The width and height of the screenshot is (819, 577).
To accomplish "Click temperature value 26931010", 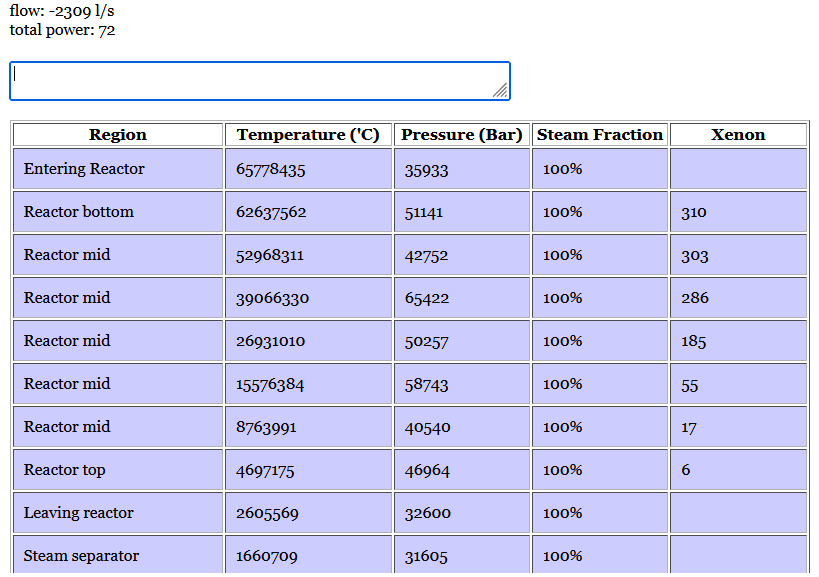I will point(270,341).
